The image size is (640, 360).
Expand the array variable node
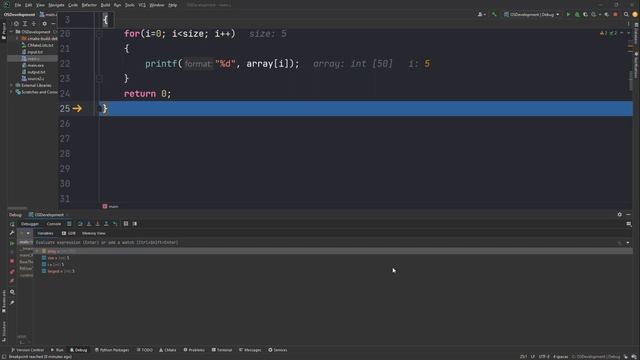click(37, 251)
